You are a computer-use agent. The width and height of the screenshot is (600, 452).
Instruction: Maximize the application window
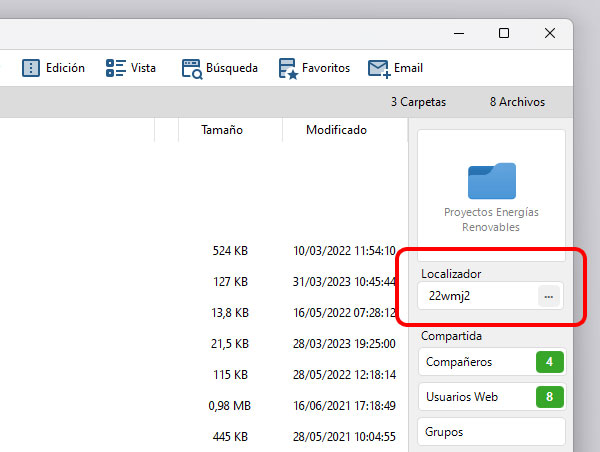[x=504, y=33]
